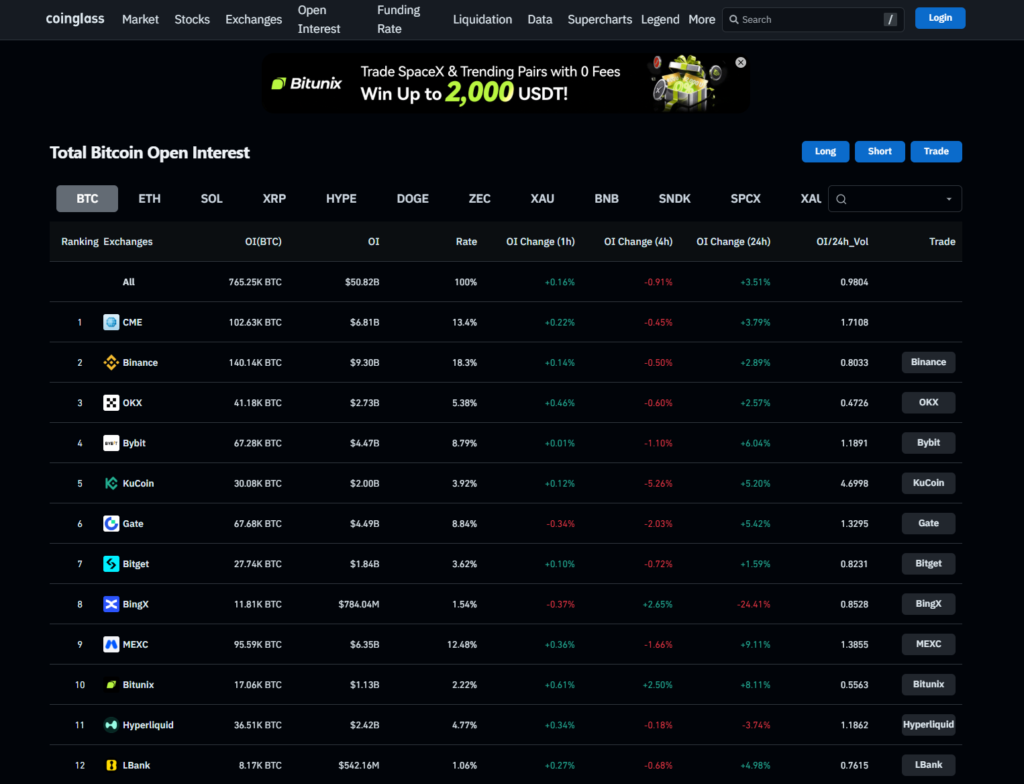Screen dimensions: 1024x784
Task: Click the coinglass logo
Action: coord(75,19)
